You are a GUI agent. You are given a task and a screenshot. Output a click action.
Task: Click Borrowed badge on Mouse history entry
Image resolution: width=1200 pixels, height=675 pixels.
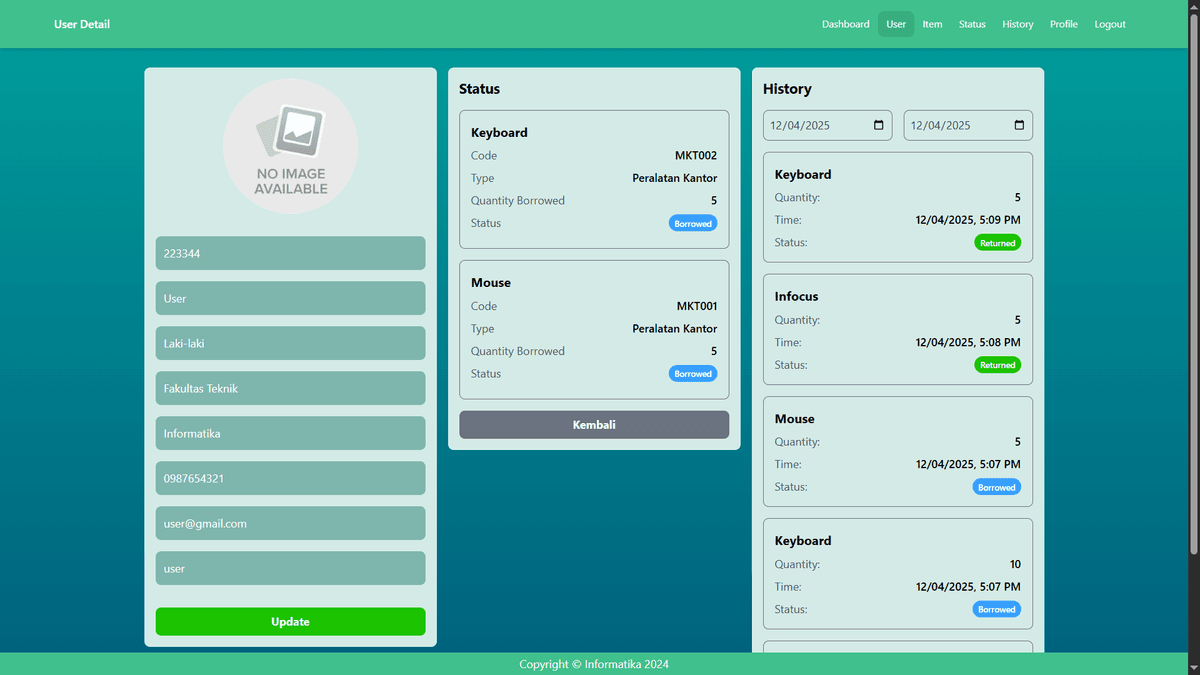coord(997,487)
